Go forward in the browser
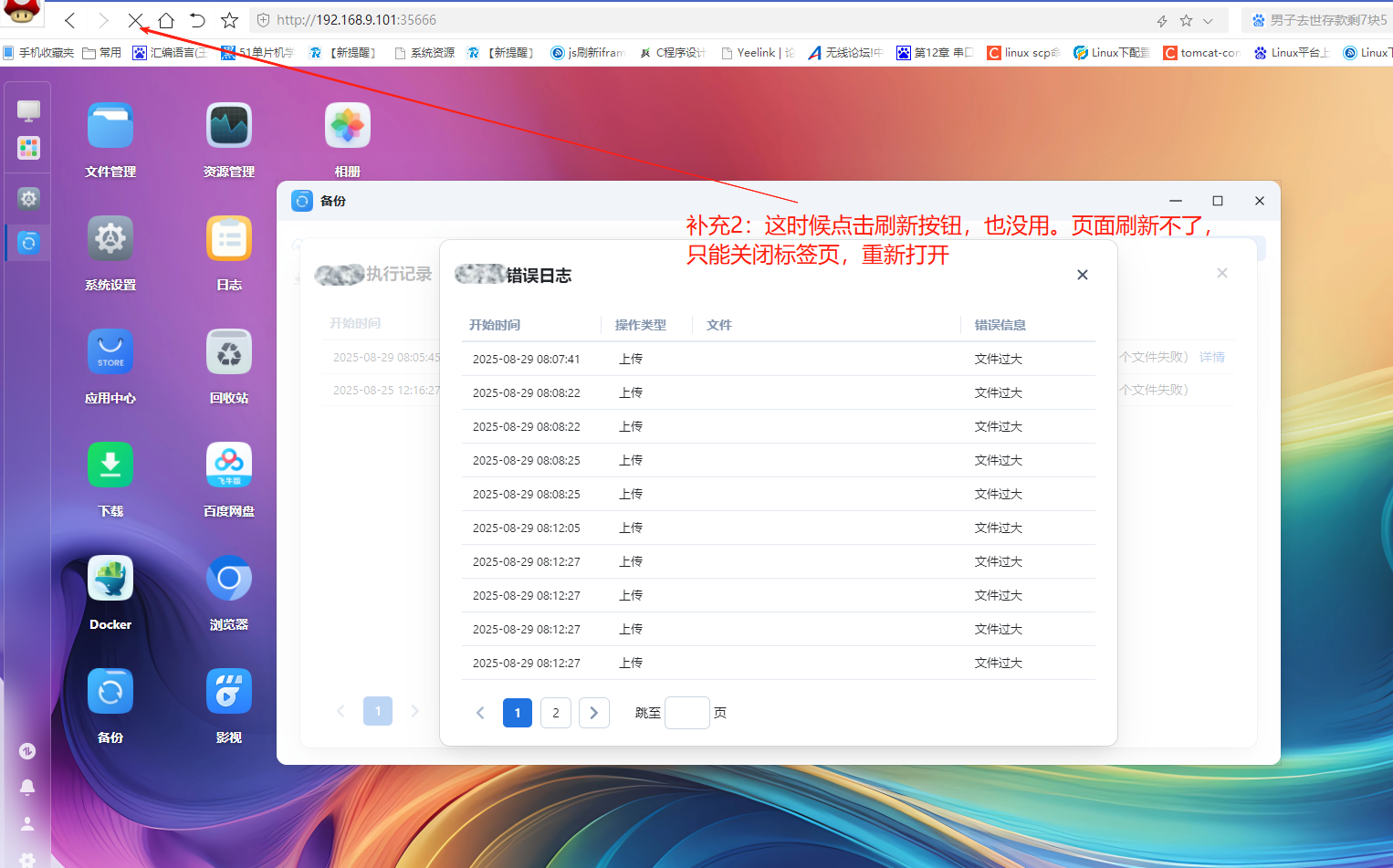1393x868 pixels. pyautogui.click(x=102, y=20)
